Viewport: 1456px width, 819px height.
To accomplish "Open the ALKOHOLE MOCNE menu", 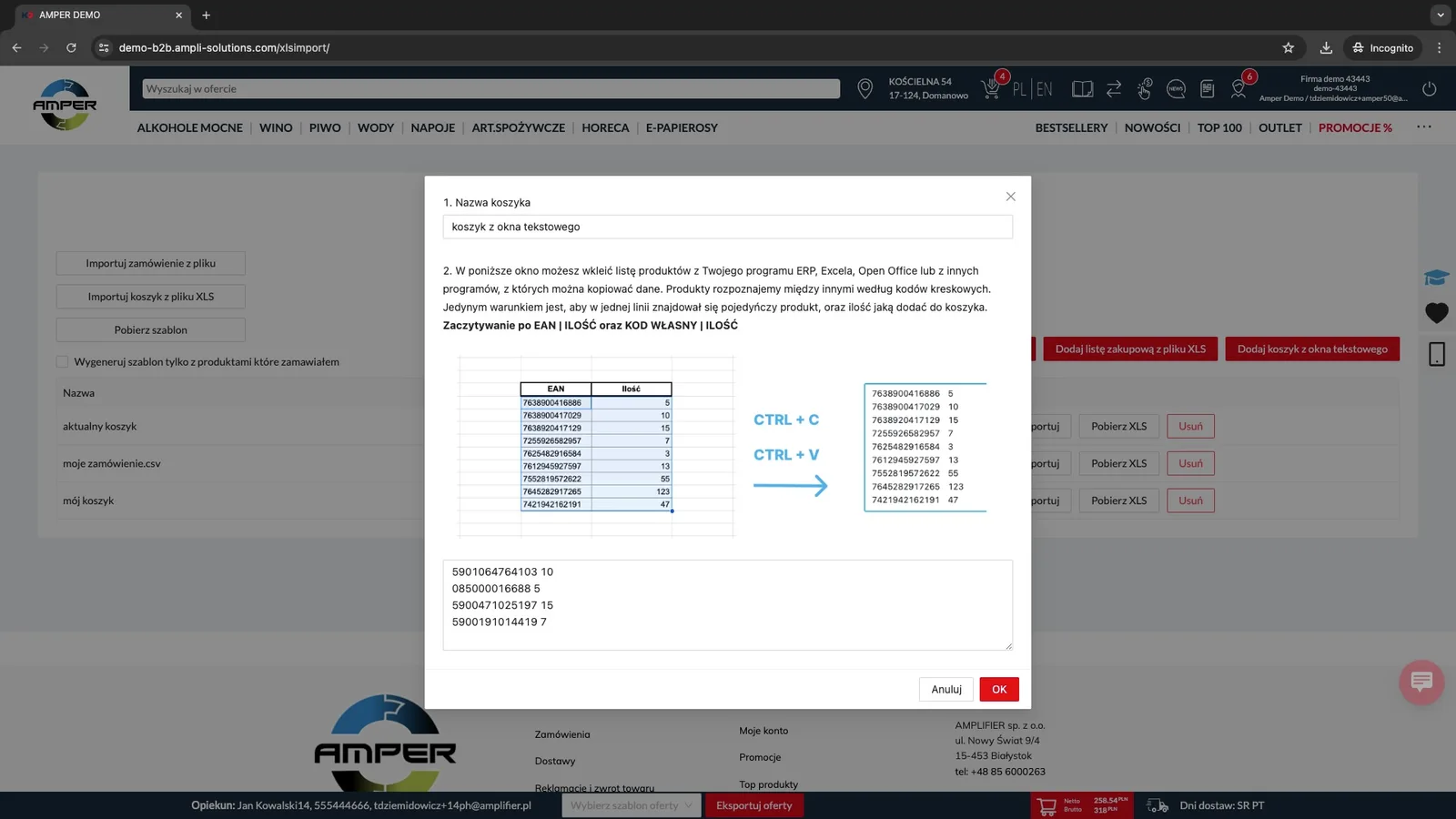I will pyautogui.click(x=189, y=127).
